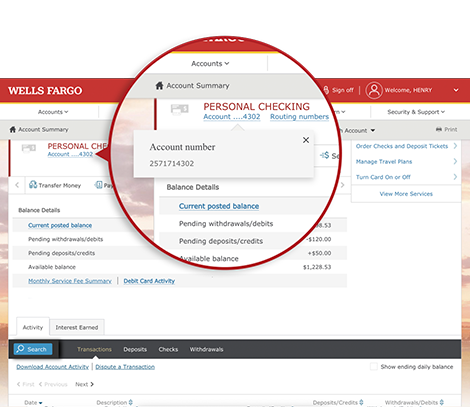The width and height of the screenshot is (470, 407).
Task: Click the Wells Fargo logo
Action: tap(45, 91)
